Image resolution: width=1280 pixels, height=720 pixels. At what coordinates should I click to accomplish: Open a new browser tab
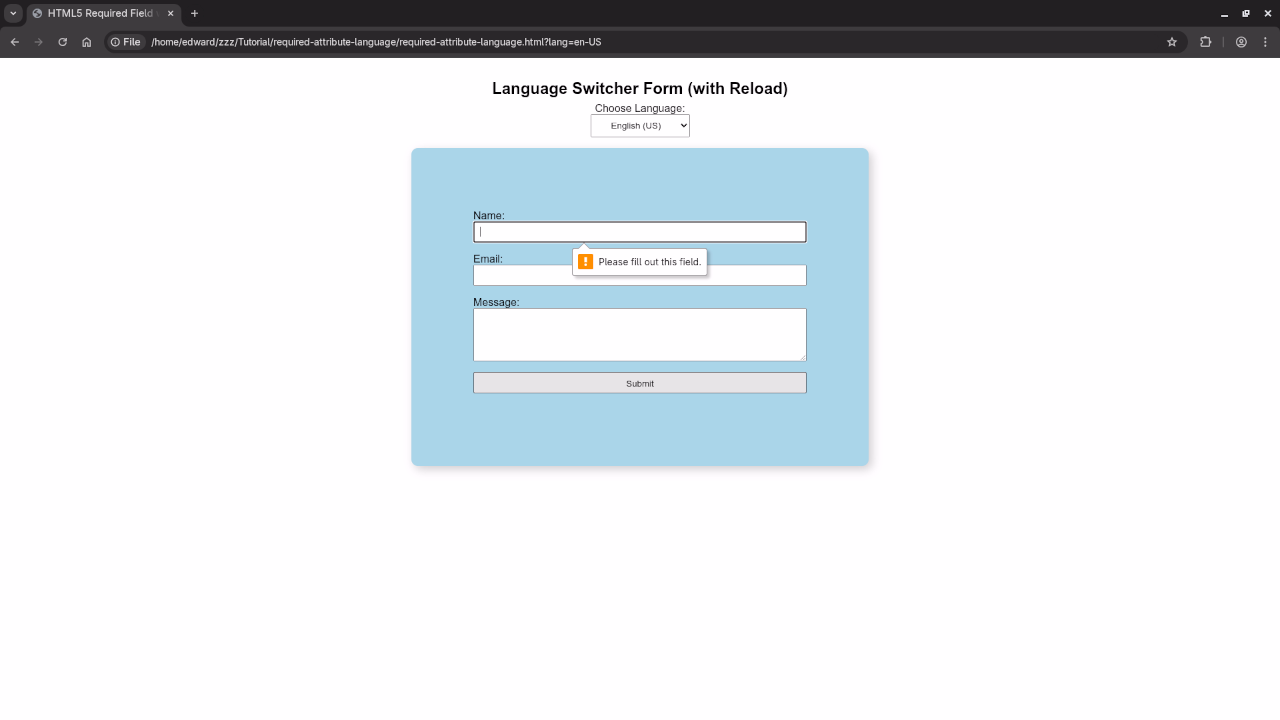coord(194,13)
